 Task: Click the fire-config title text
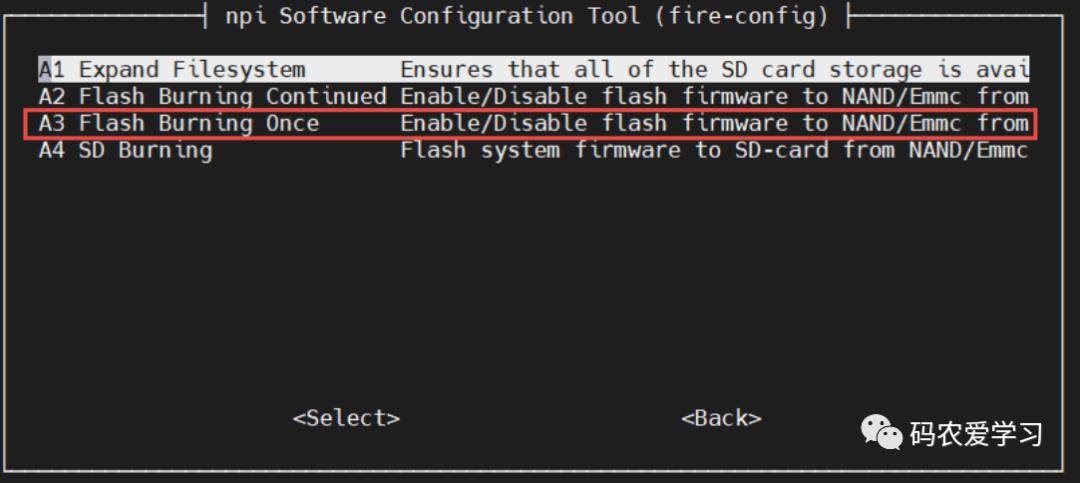pyautogui.click(x=741, y=15)
